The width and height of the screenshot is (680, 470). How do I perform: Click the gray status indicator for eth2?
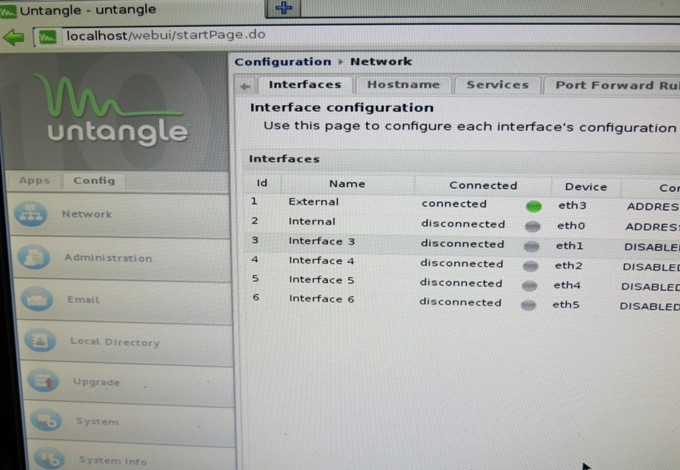pos(530,266)
